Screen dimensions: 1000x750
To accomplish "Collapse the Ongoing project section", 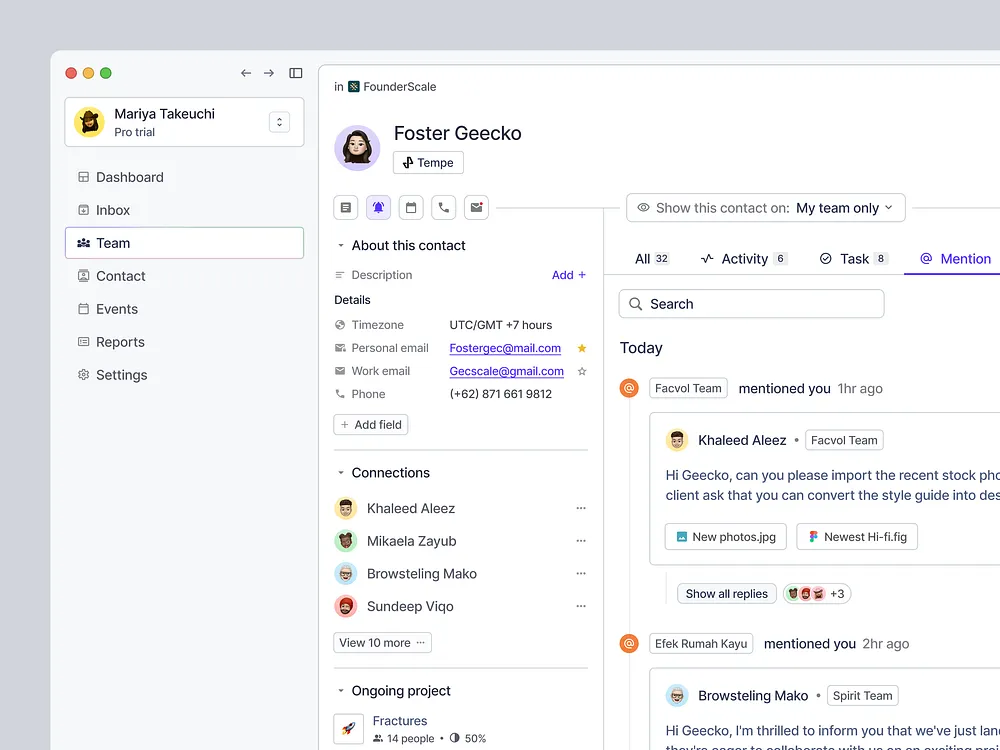I will click(x=341, y=691).
